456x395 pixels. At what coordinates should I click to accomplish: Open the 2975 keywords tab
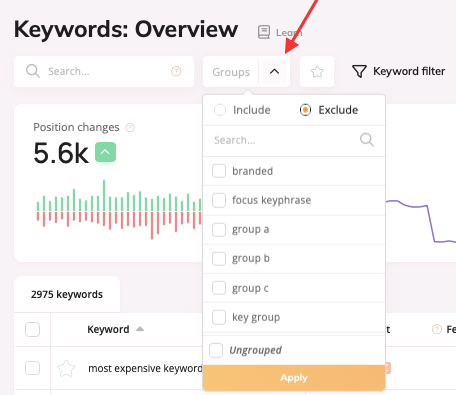coord(67,294)
